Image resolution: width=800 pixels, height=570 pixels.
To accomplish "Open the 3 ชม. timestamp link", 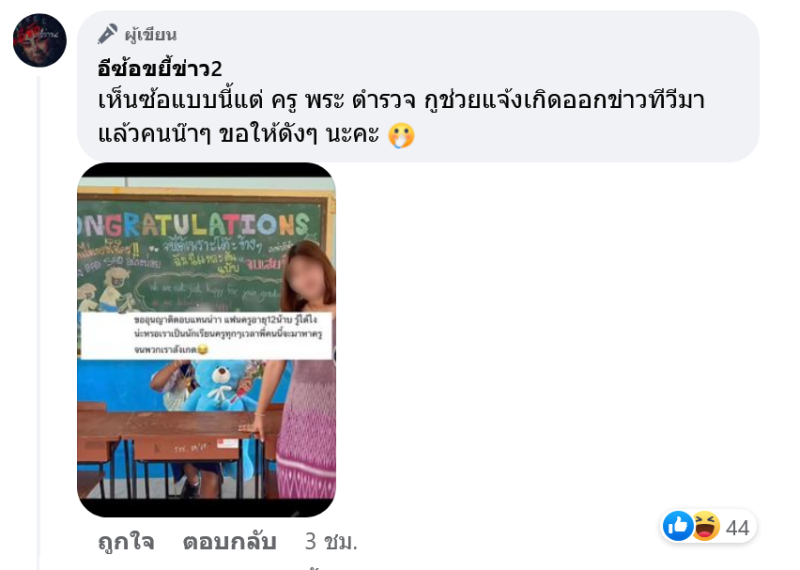I will [331, 542].
